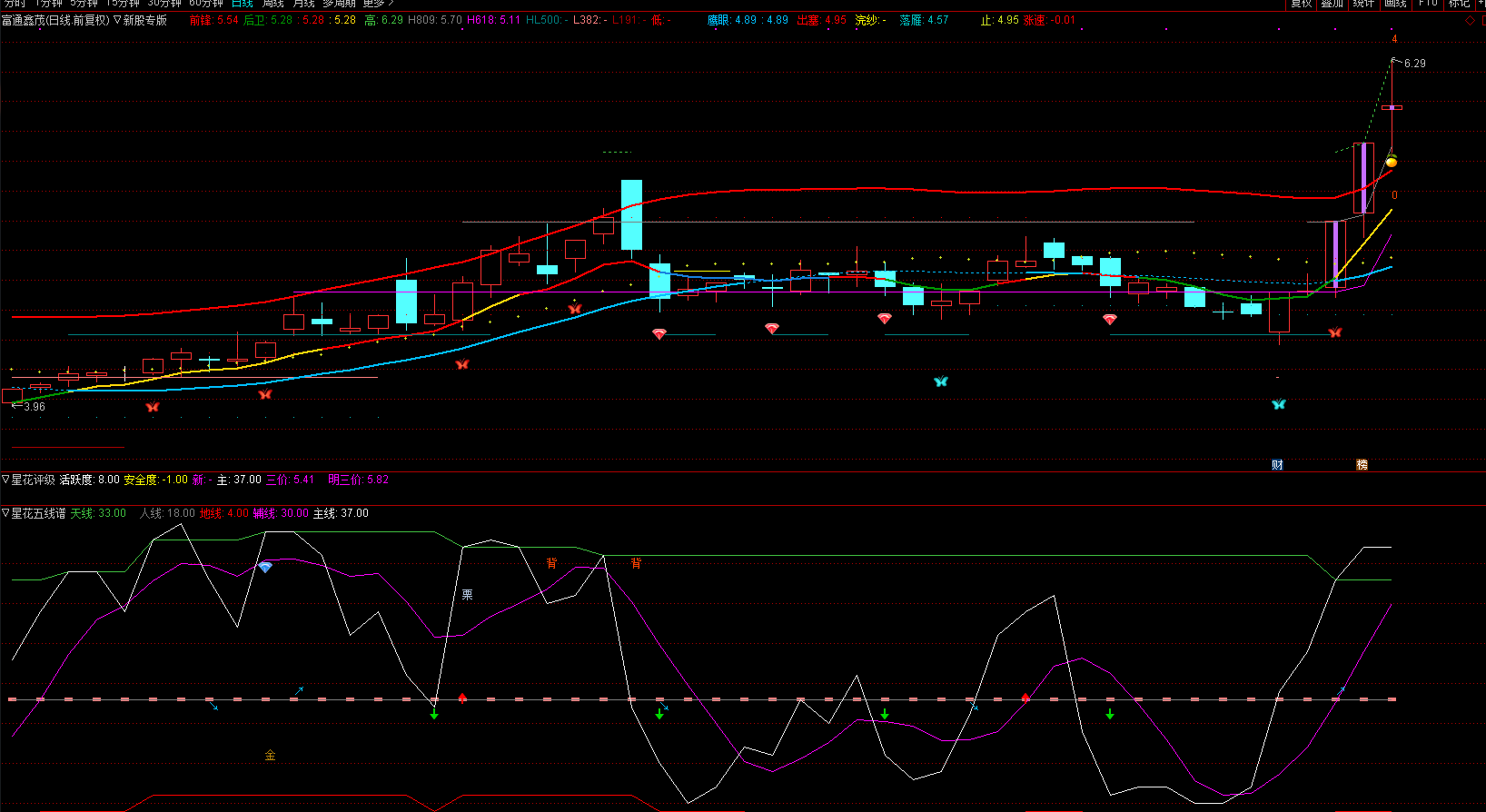Click the H809: 5.70 value
1486x812 pixels.
(x=434, y=20)
